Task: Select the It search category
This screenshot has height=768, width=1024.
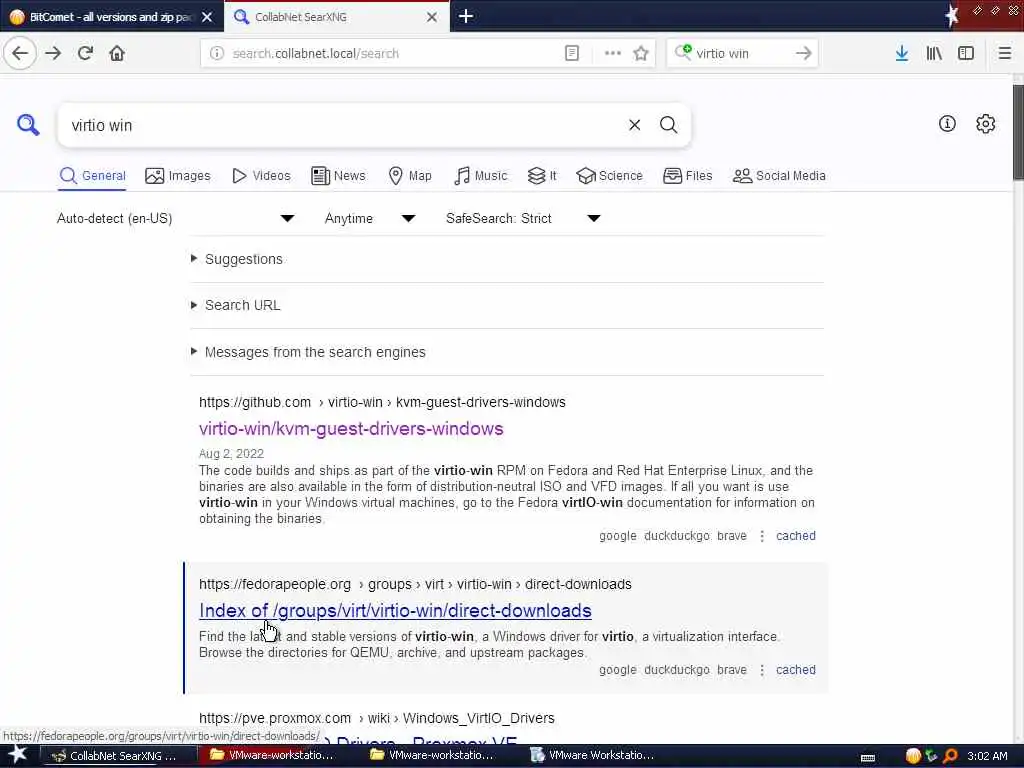Action: pos(542,176)
